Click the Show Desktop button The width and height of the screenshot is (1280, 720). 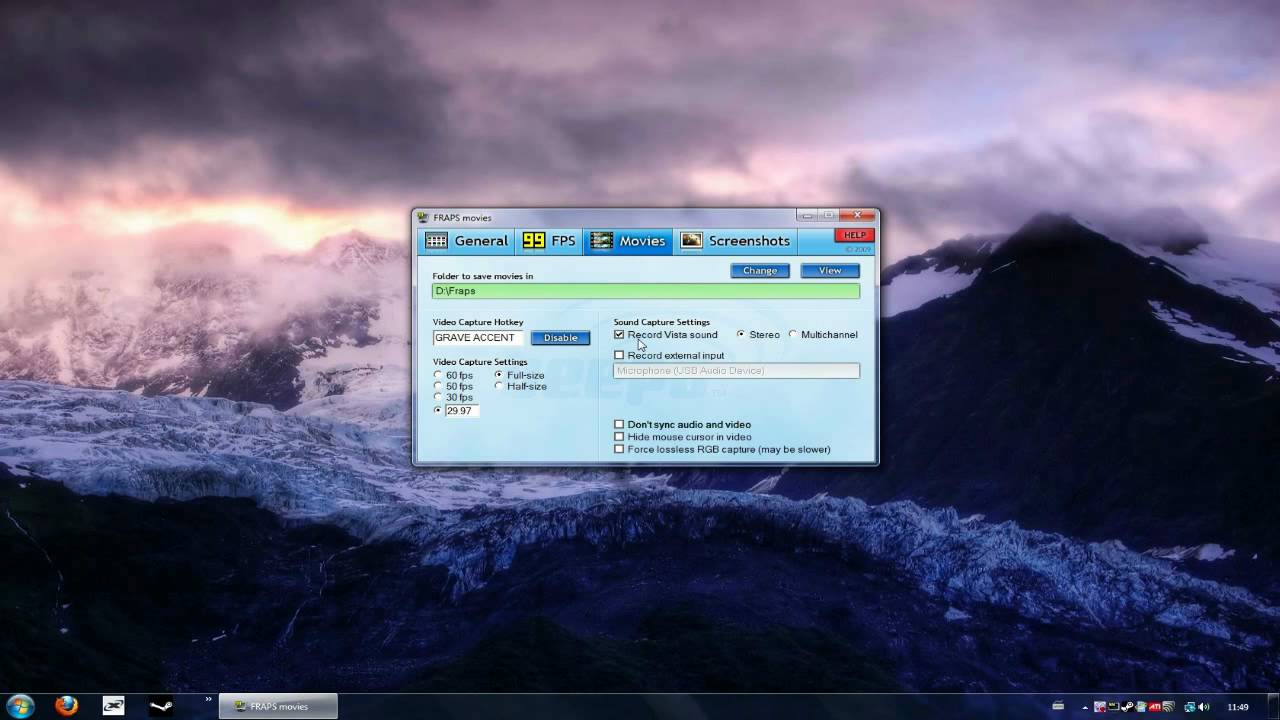coord(1273,706)
